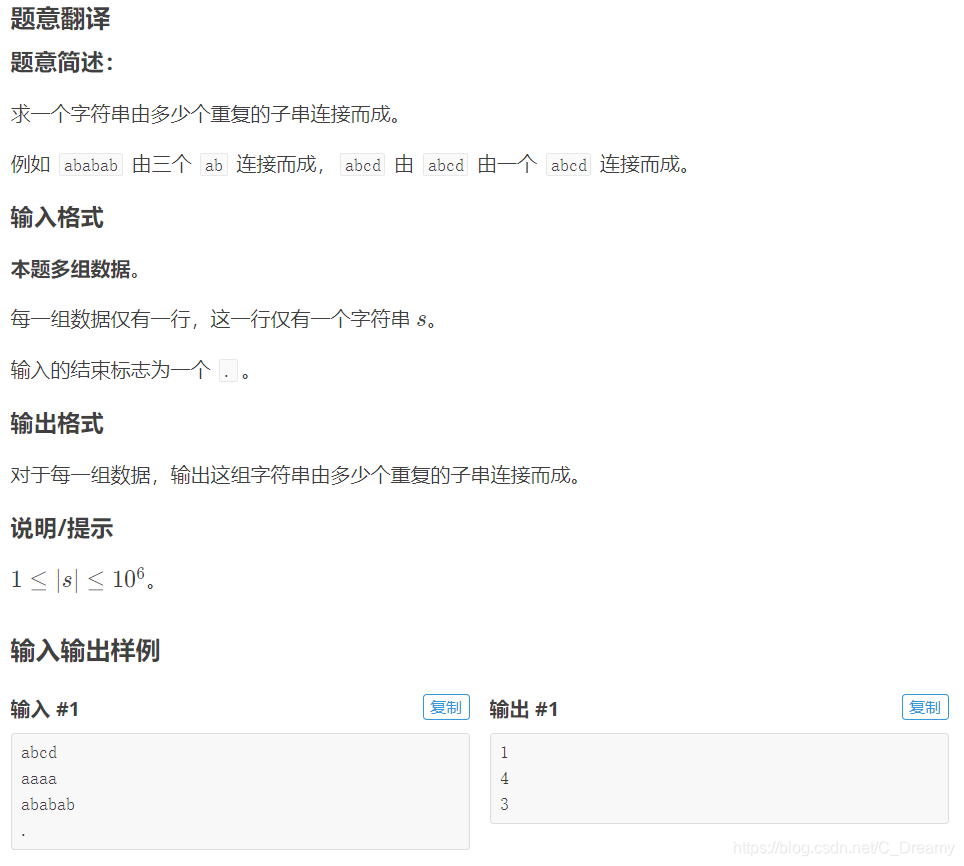
Task: Click the copy button for 输入 #1
Action: 446,707
